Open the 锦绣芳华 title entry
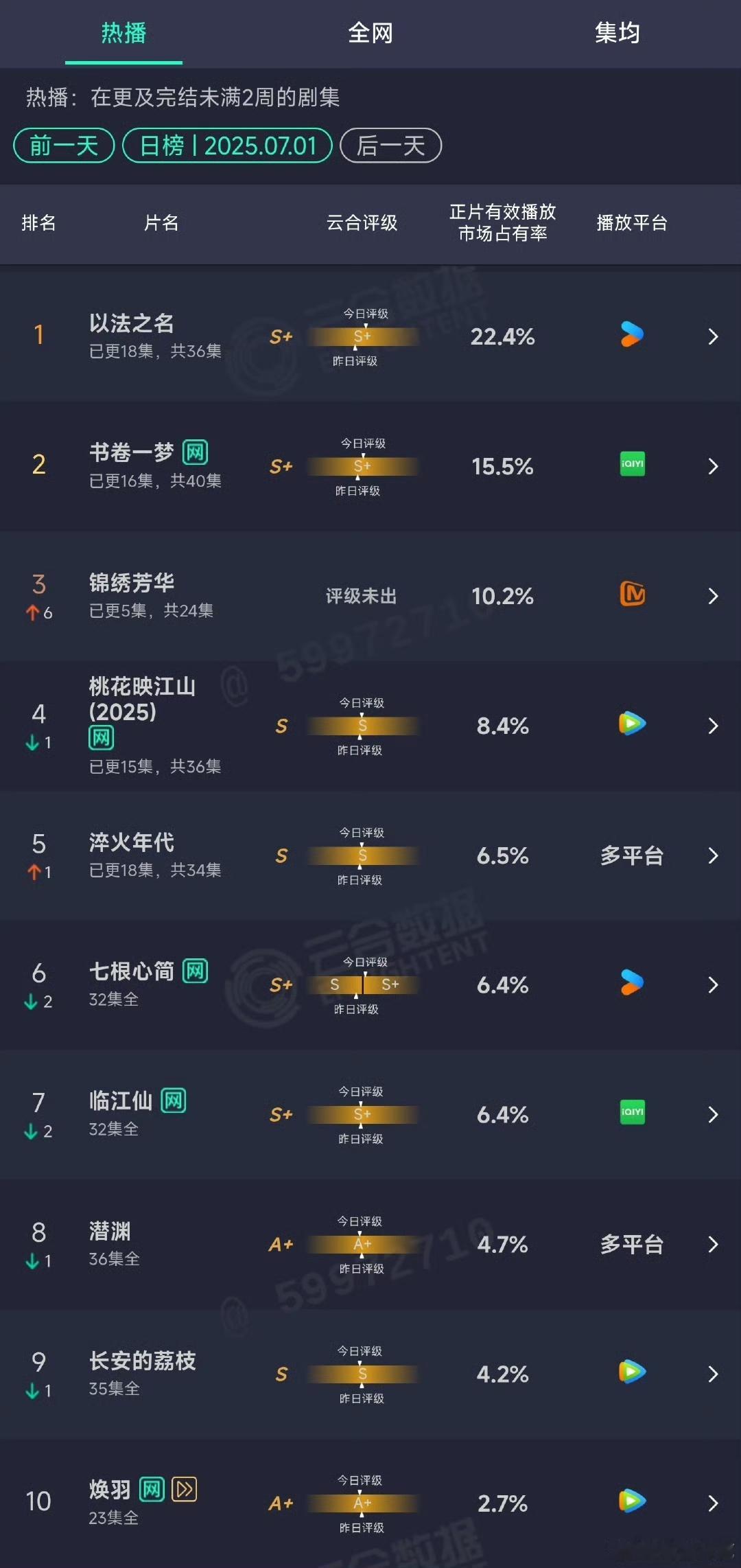The height and width of the screenshot is (1568, 741). click(132, 583)
